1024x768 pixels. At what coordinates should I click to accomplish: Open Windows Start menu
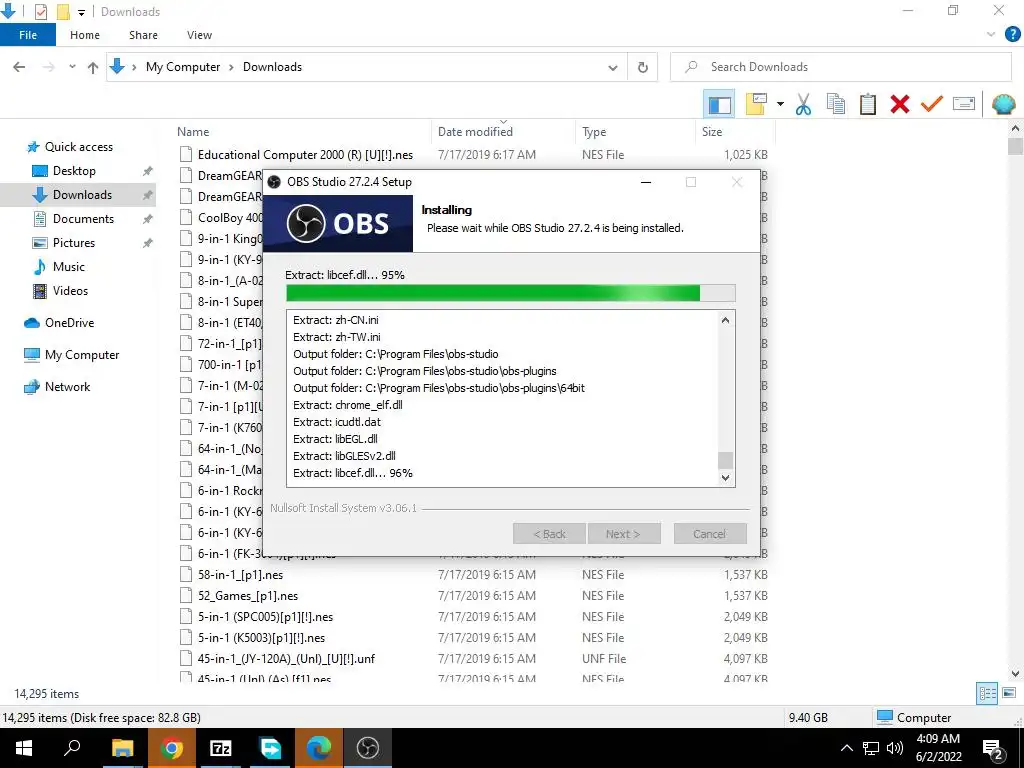pos(24,748)
